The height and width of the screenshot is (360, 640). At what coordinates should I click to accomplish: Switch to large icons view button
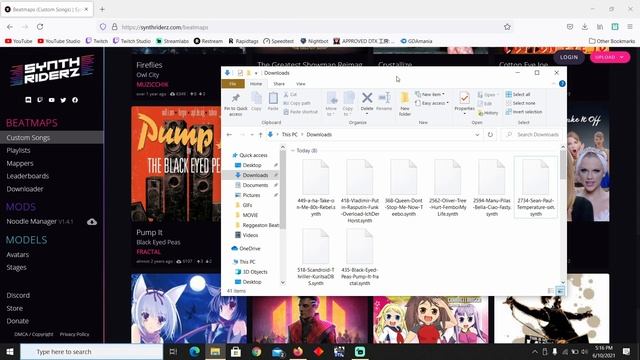tap(560, 291)
